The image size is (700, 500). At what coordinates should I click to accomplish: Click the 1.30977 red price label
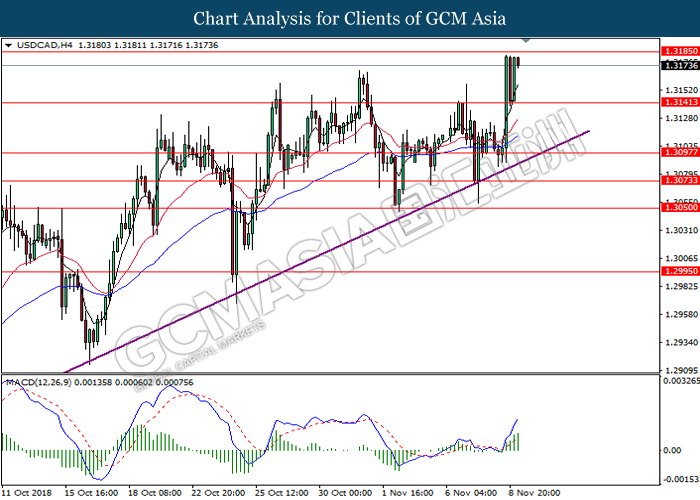(681, 152)
